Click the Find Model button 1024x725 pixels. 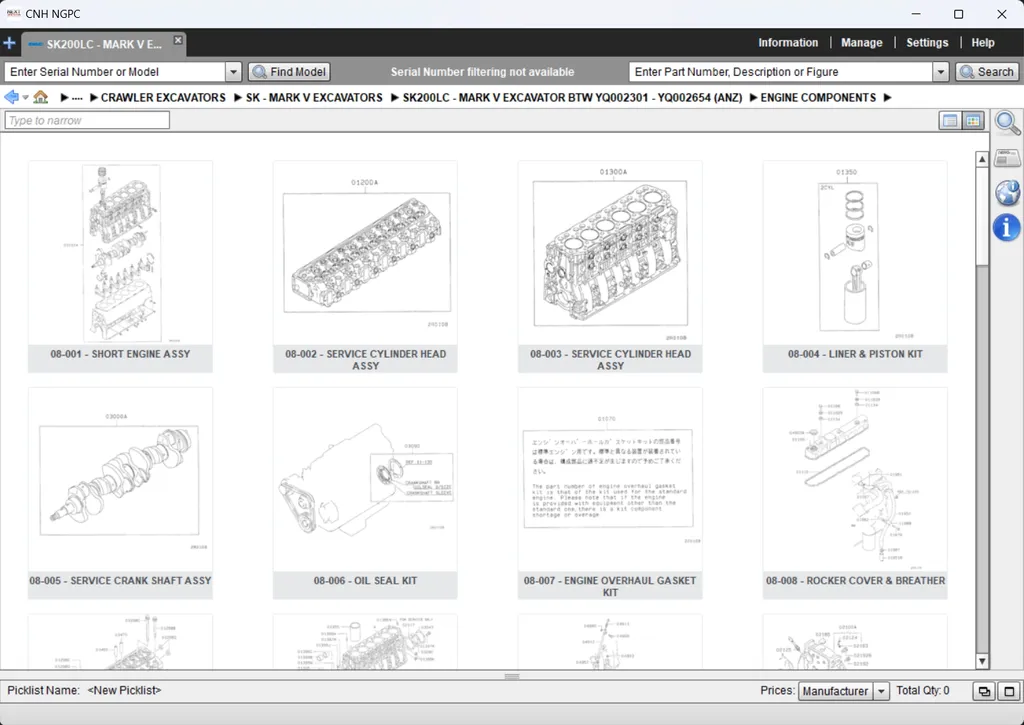point(289,72)
